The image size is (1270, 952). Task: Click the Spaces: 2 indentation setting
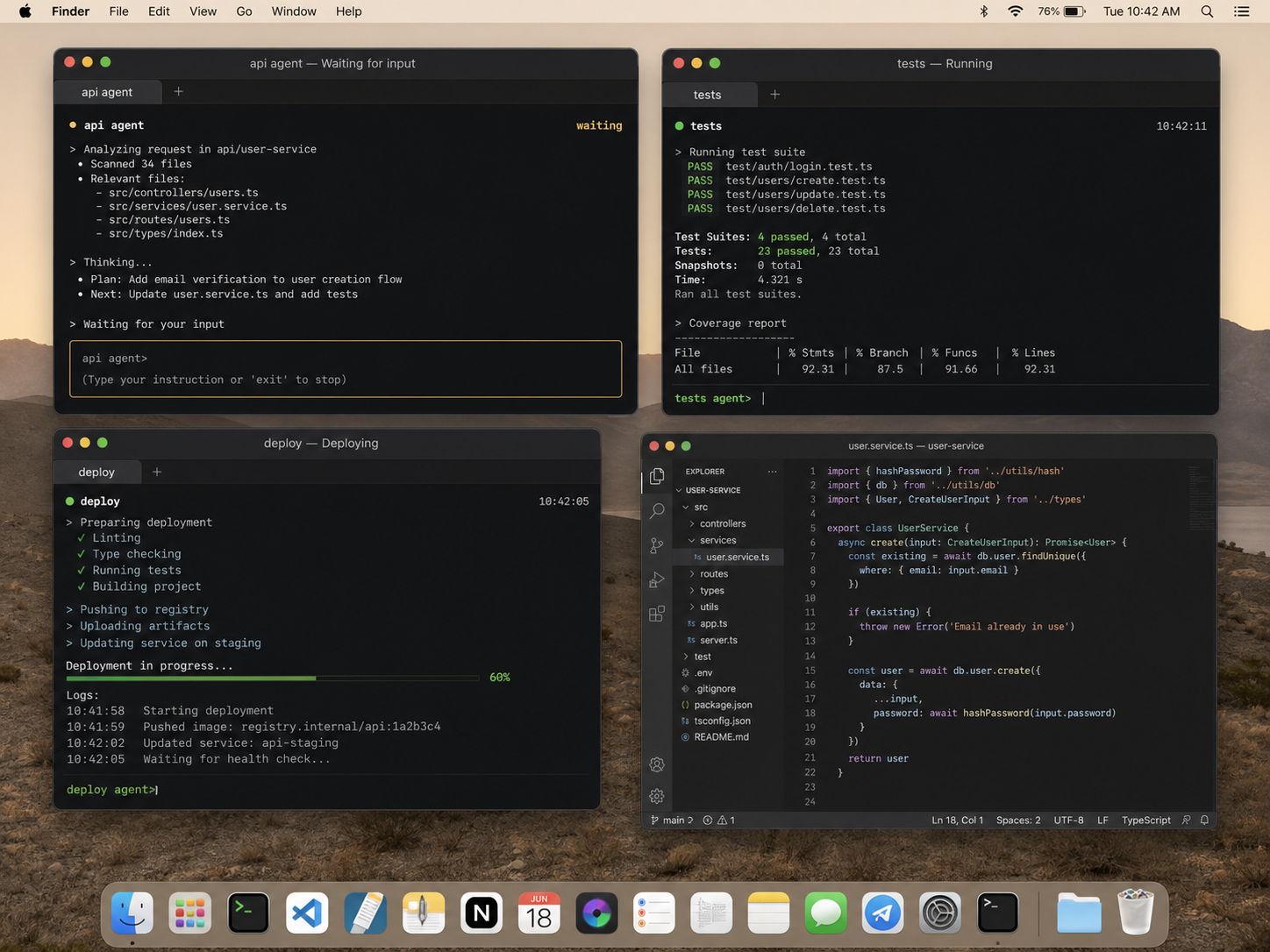[x=1018, y=821]
